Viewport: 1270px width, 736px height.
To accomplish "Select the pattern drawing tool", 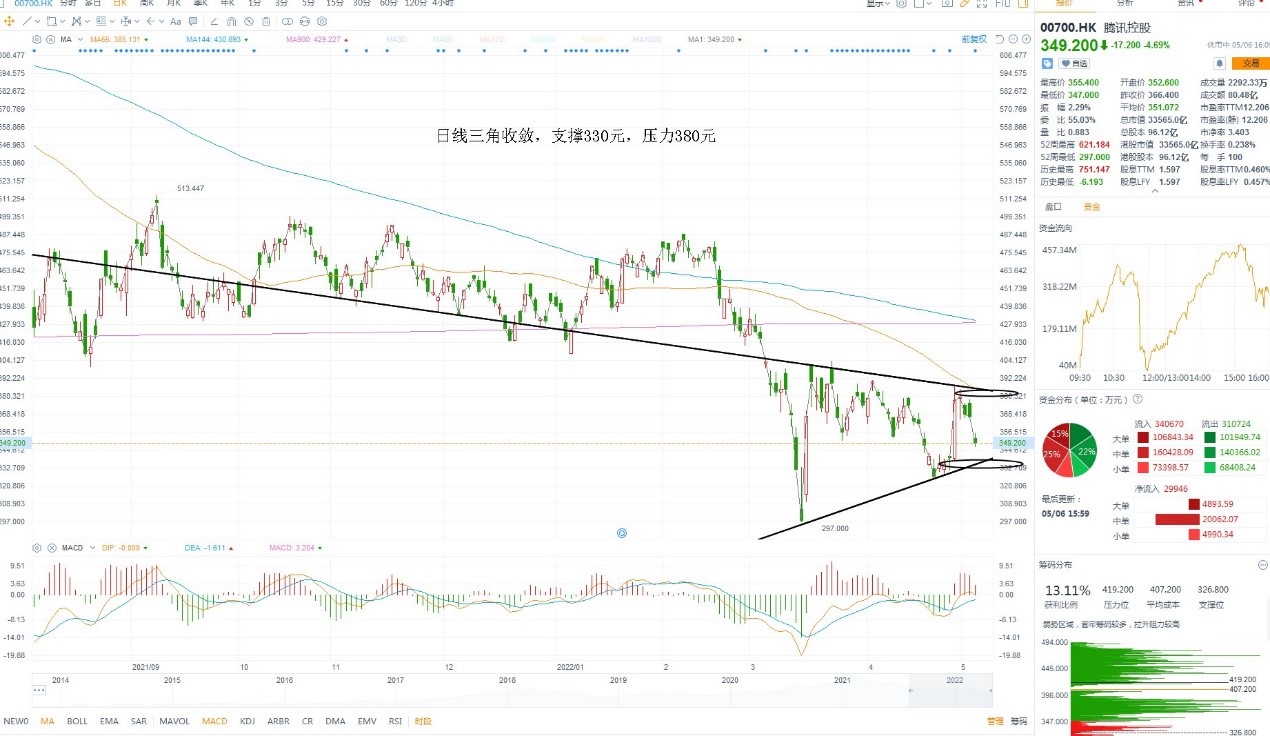I will point(76,22).
